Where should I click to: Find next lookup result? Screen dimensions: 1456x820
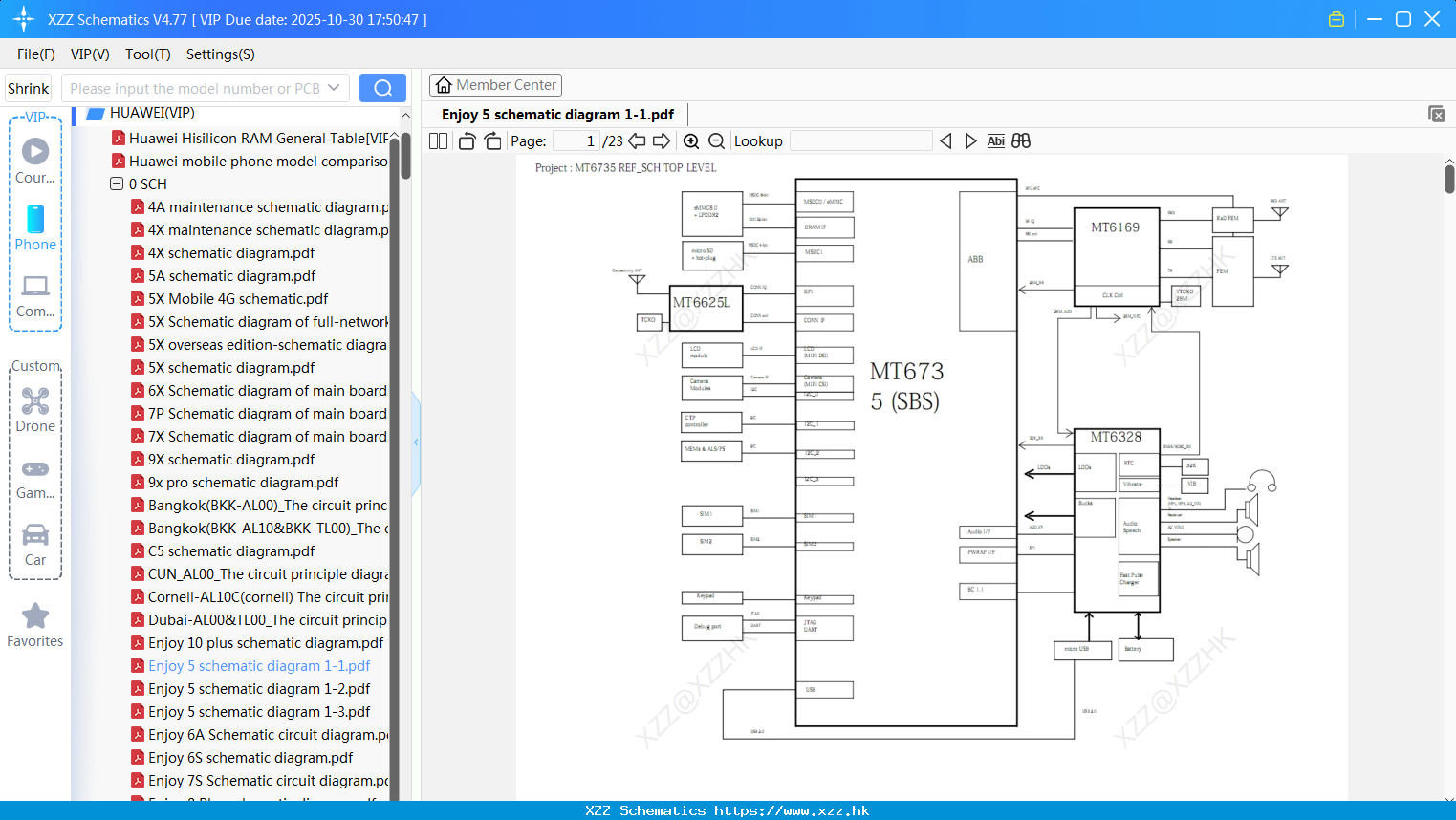click(x=970, y=140)
